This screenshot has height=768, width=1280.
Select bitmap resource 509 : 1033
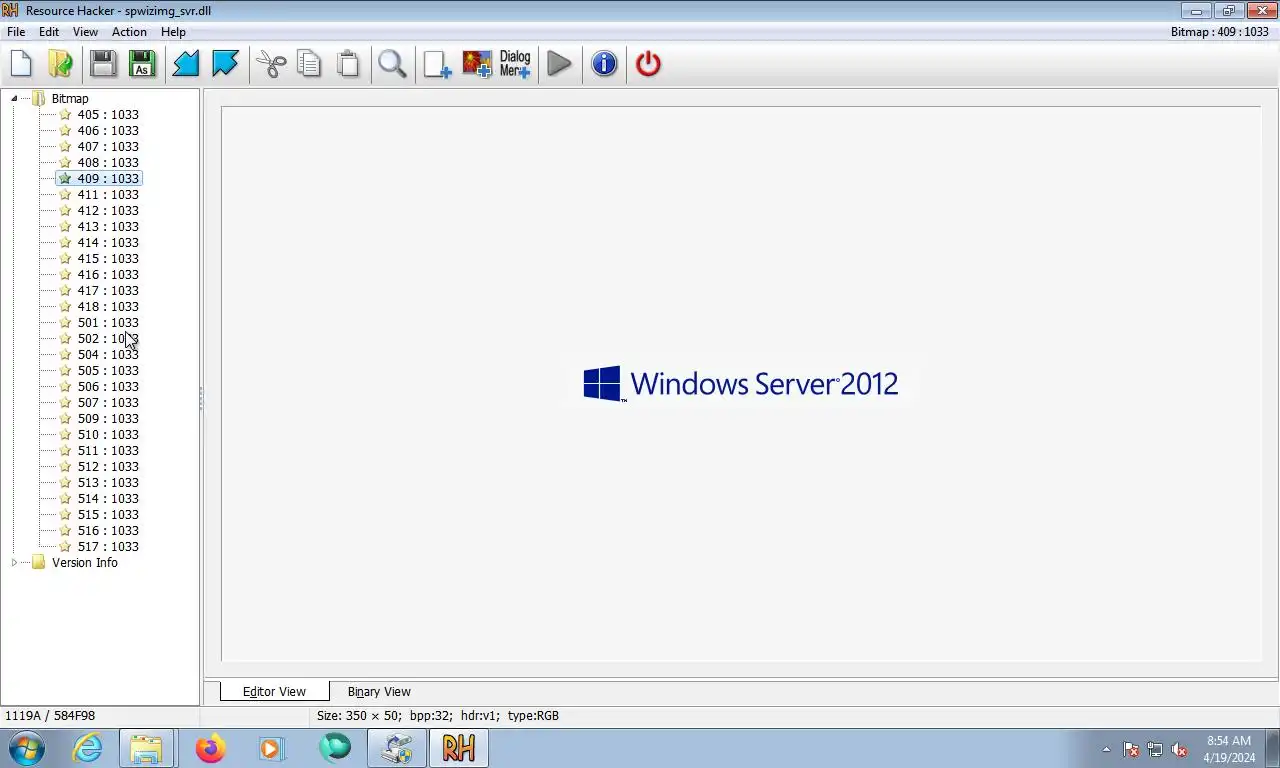[x=108, y=418]
